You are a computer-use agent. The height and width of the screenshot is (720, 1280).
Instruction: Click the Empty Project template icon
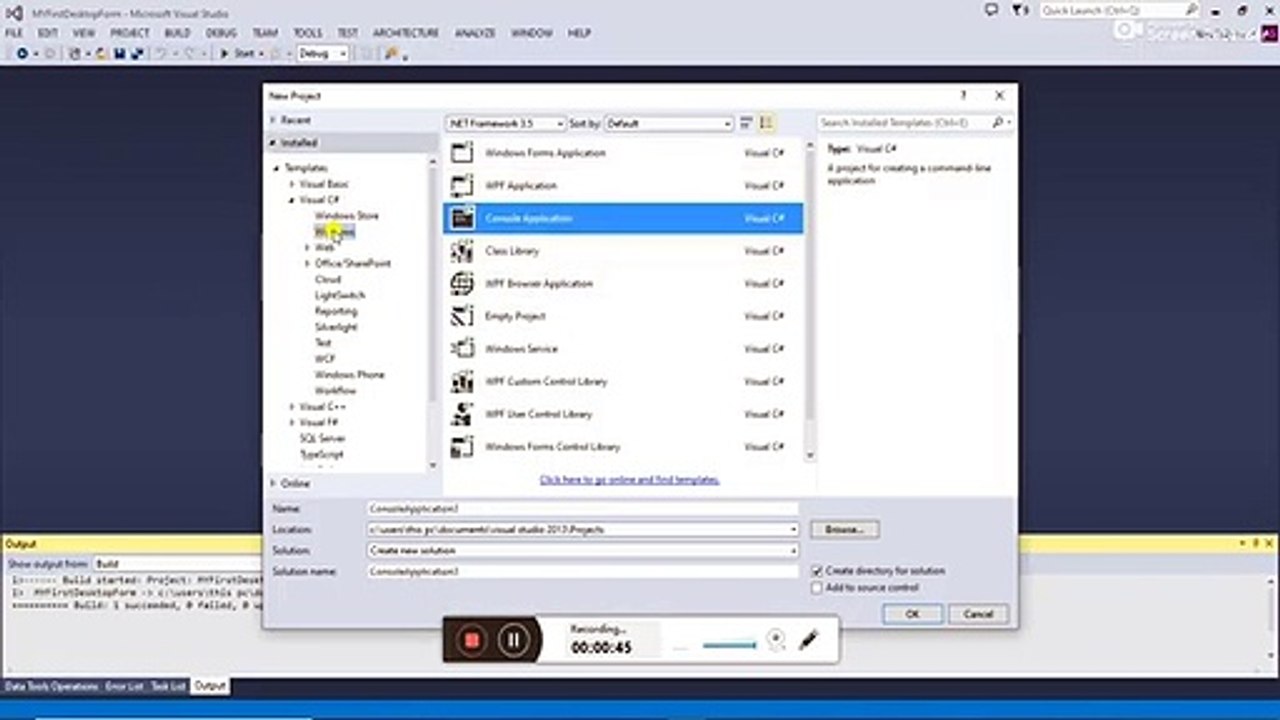[x=462, y=316]
